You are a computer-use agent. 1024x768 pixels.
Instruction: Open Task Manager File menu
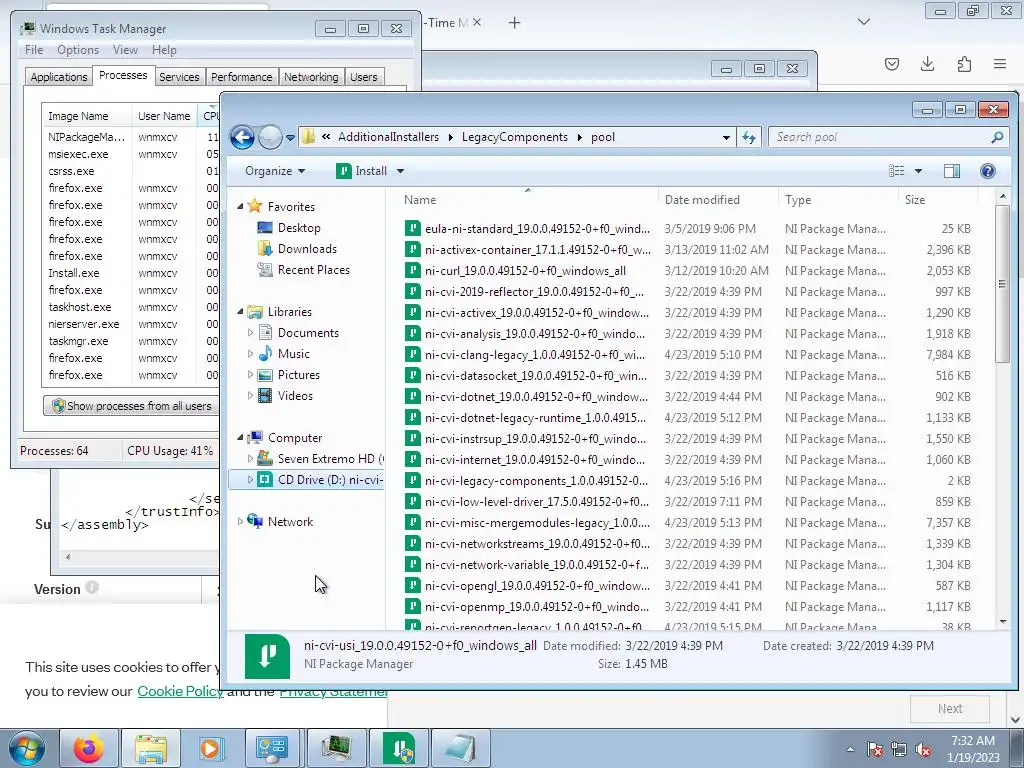[34, 50]
